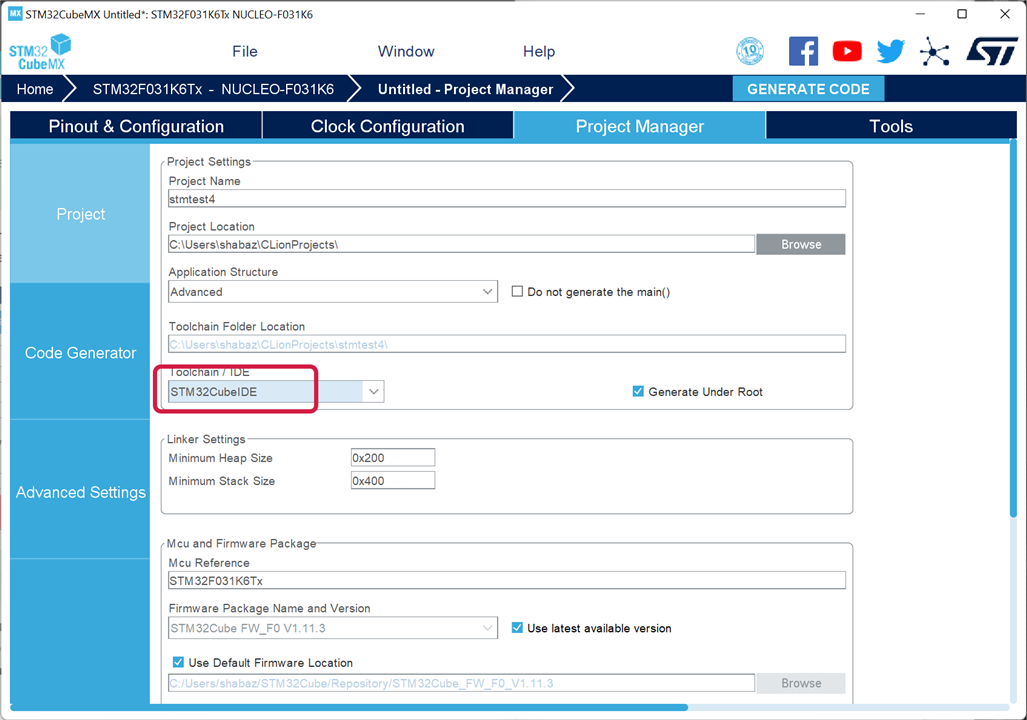The image size is (1027, 720).
Task: Open the 10 years anniversary badge icon
Action: (x=750, y=51)
